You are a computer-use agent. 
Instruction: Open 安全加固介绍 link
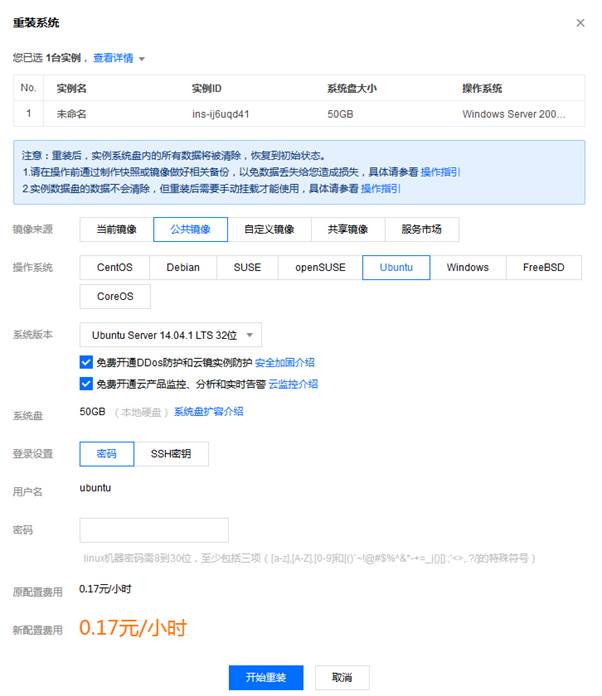(285, 362)
